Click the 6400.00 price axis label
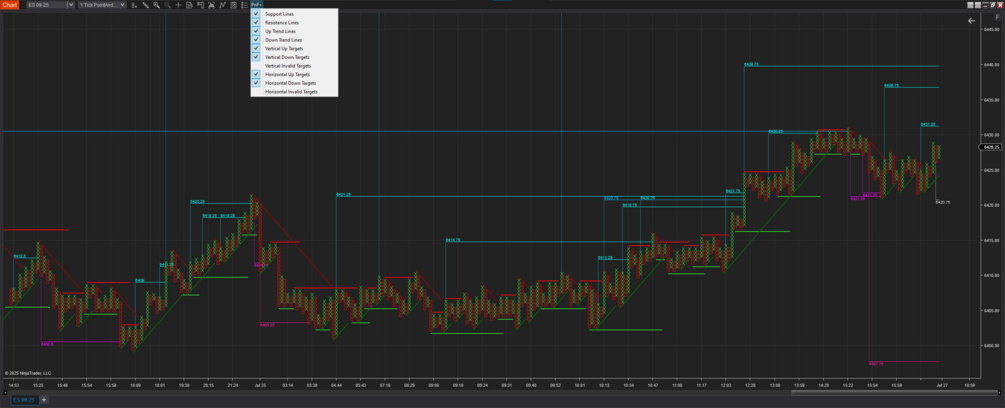This screenshot has width=1005, height=408. click(x=991, y=346)
